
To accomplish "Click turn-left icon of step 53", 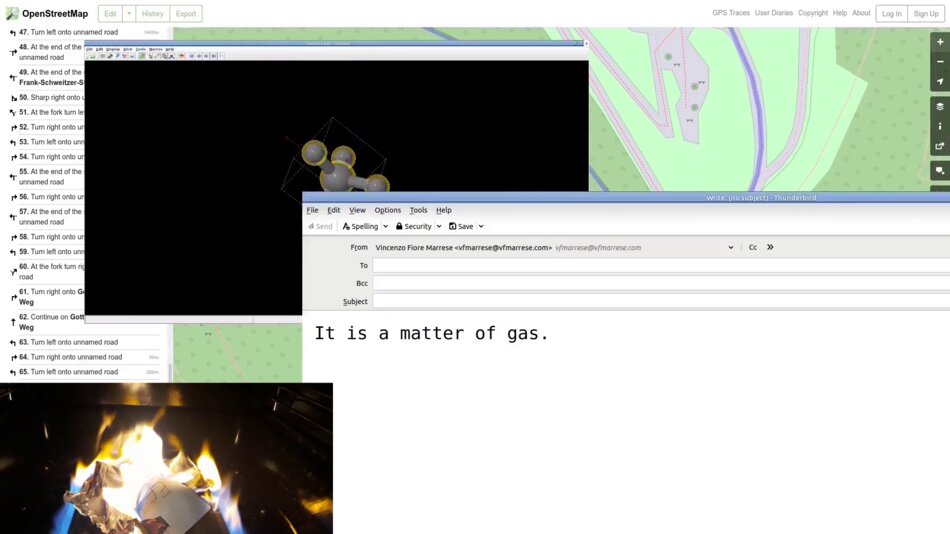I will (13, 142).
